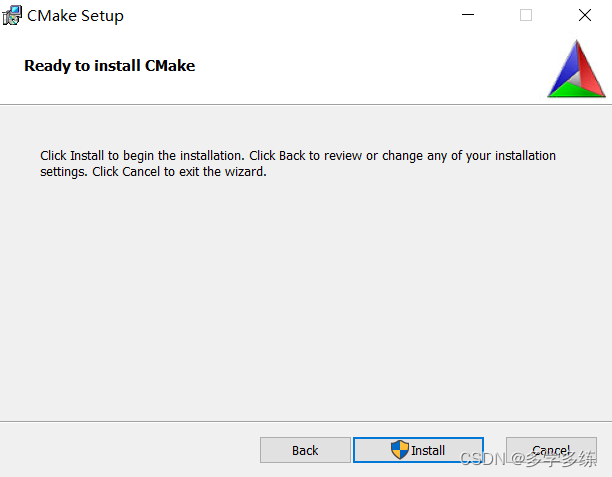Screen dimensions: 612x477
Task: Click the 'settings. Click Cancel to exit' text line
Action: pyautogui.click(x=153, y=172)
